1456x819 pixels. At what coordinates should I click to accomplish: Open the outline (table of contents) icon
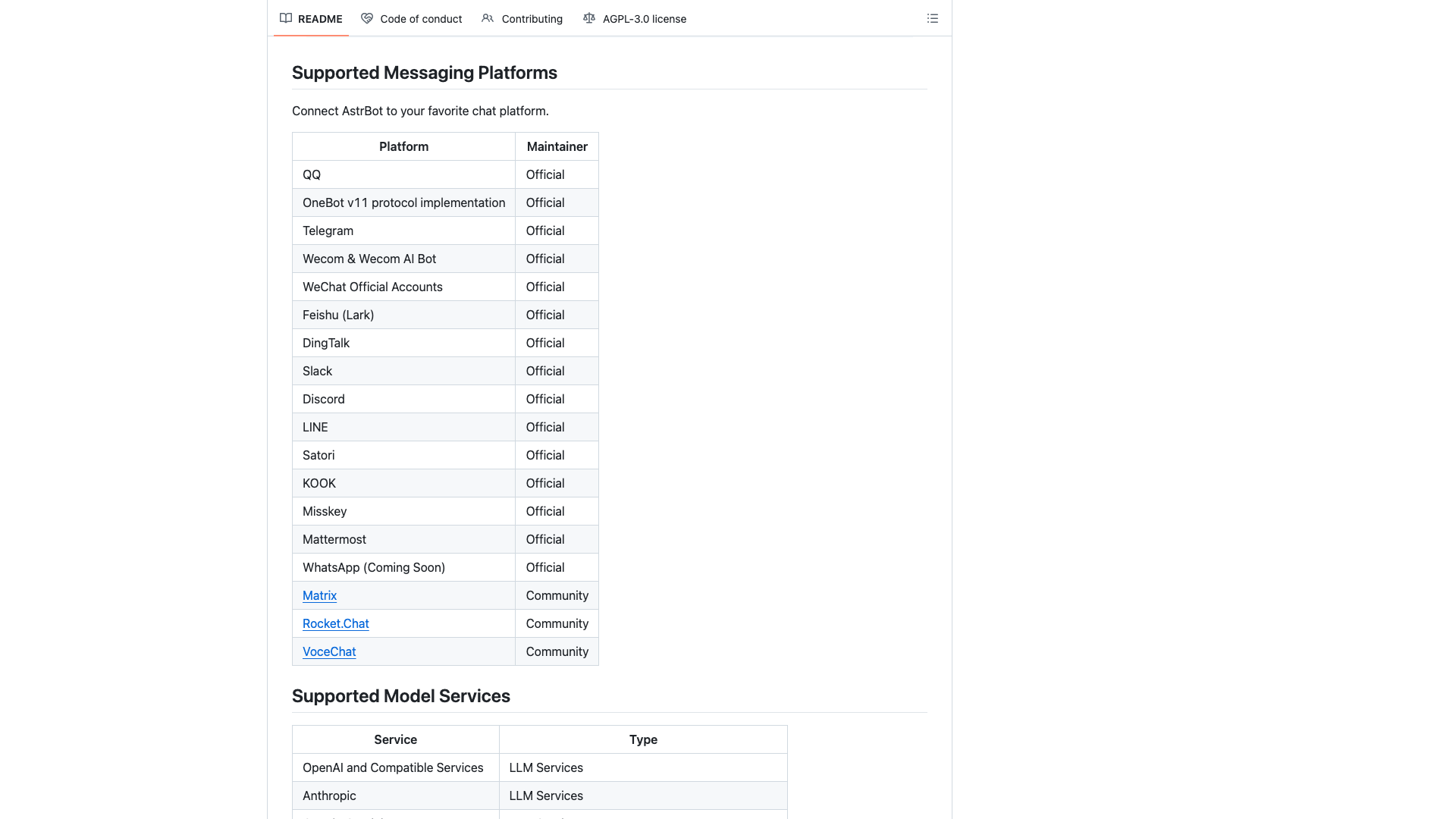coord(932,18)
